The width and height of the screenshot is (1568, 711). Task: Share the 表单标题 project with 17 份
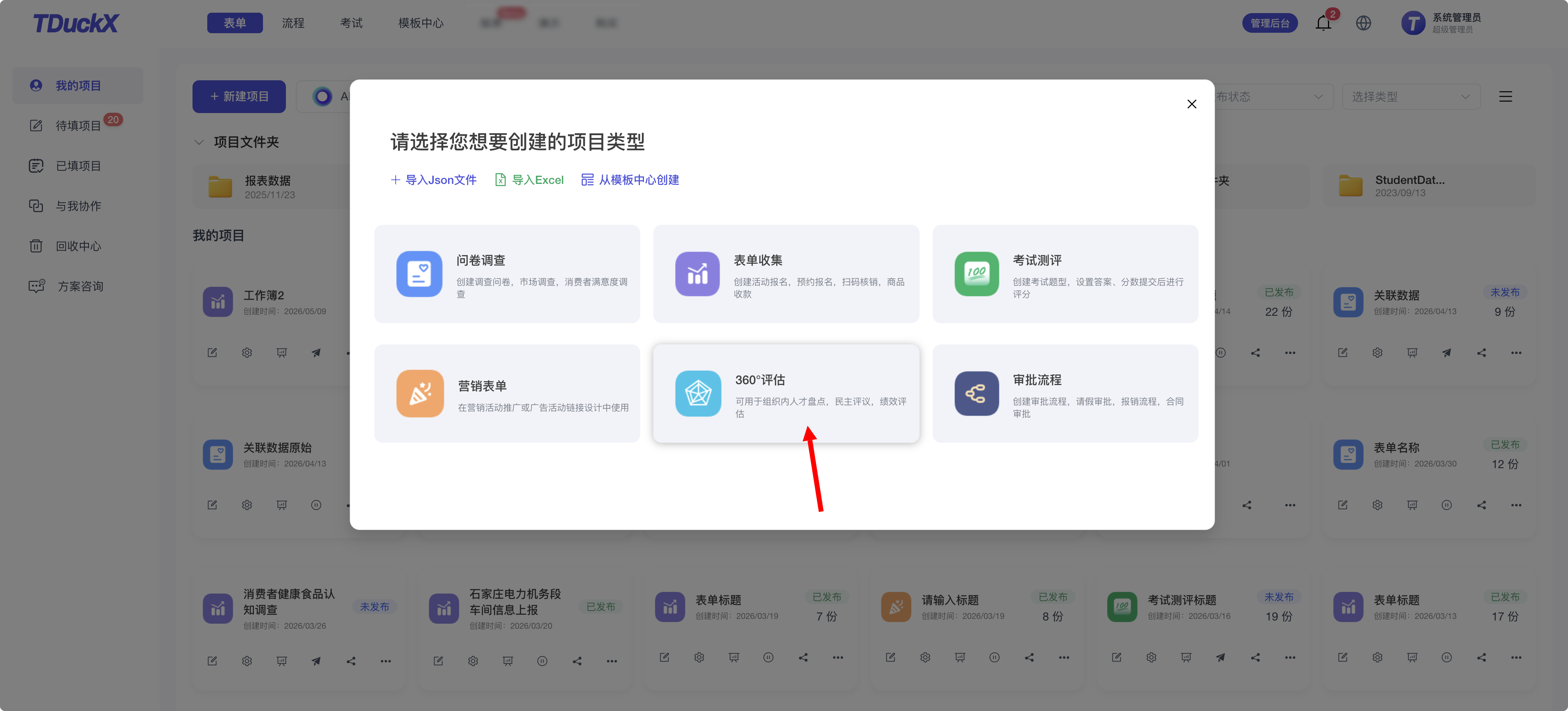tap(1481, 657)
